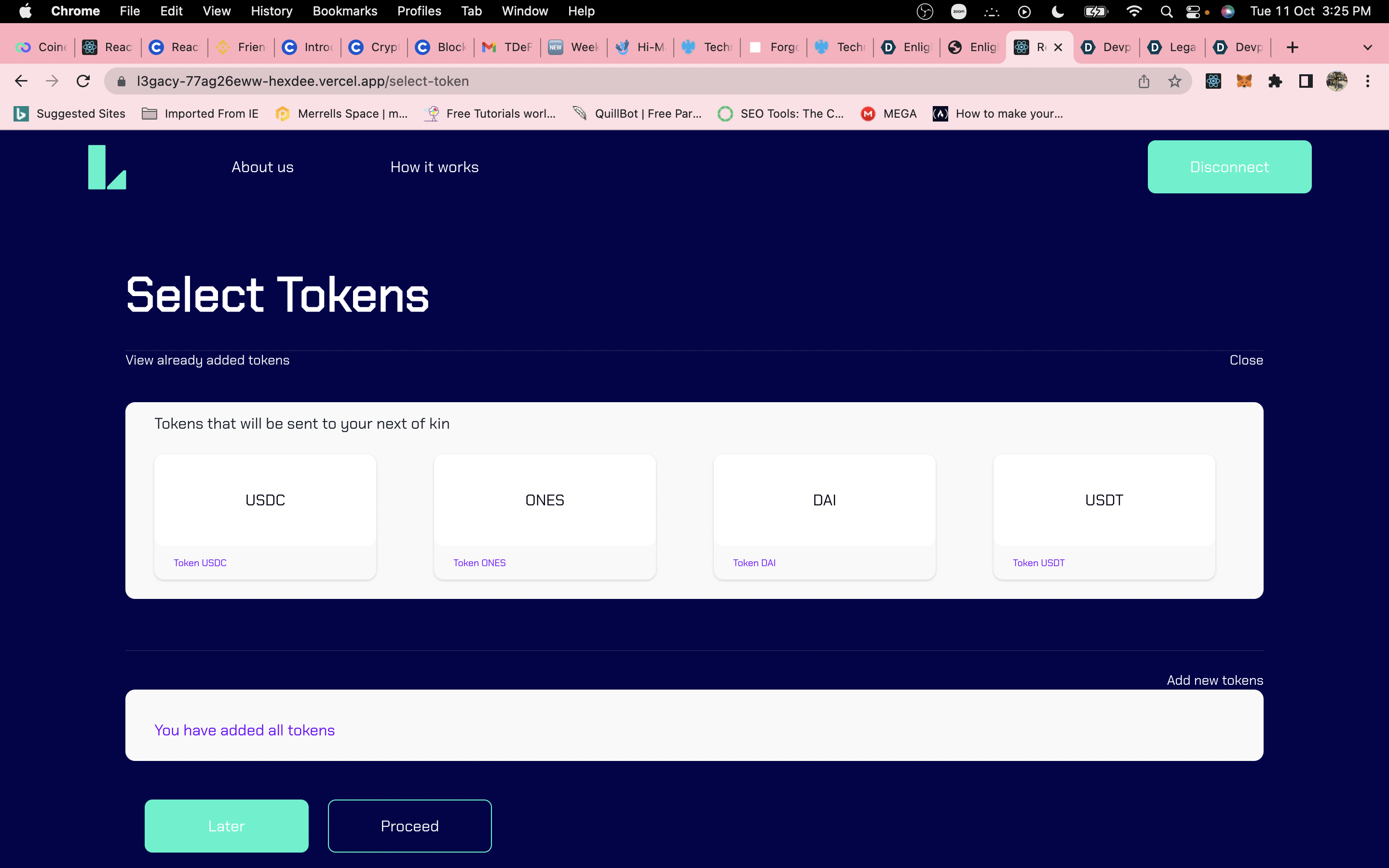This screenshot has width=1389, height=868.
Task: Open the MetaMask fox extension
Action: click(x=1244, y=81)
